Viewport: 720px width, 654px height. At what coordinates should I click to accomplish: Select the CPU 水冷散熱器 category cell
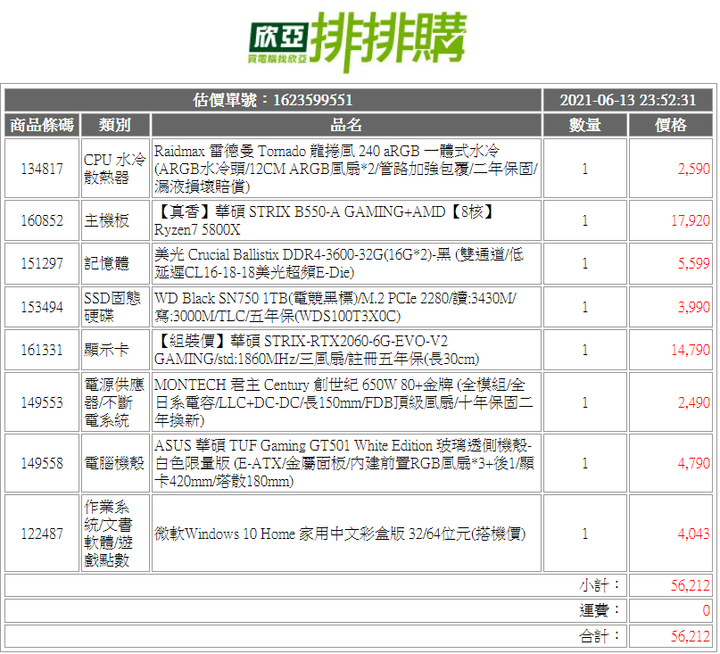click(115, 169)
